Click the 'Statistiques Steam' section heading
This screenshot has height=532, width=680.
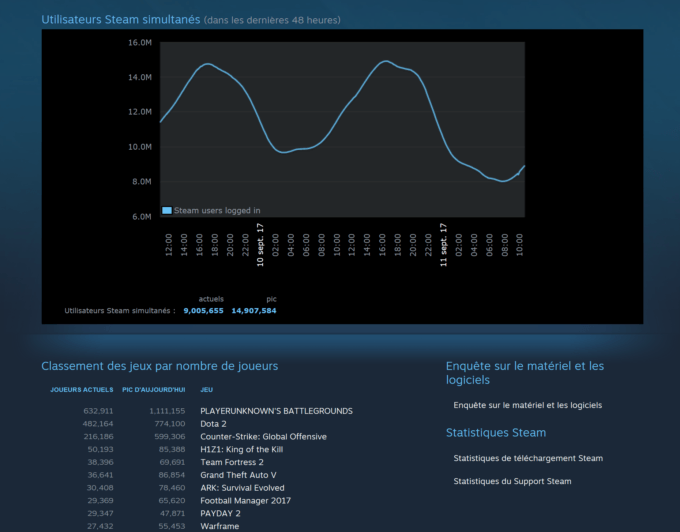click(x=496, y=432)
